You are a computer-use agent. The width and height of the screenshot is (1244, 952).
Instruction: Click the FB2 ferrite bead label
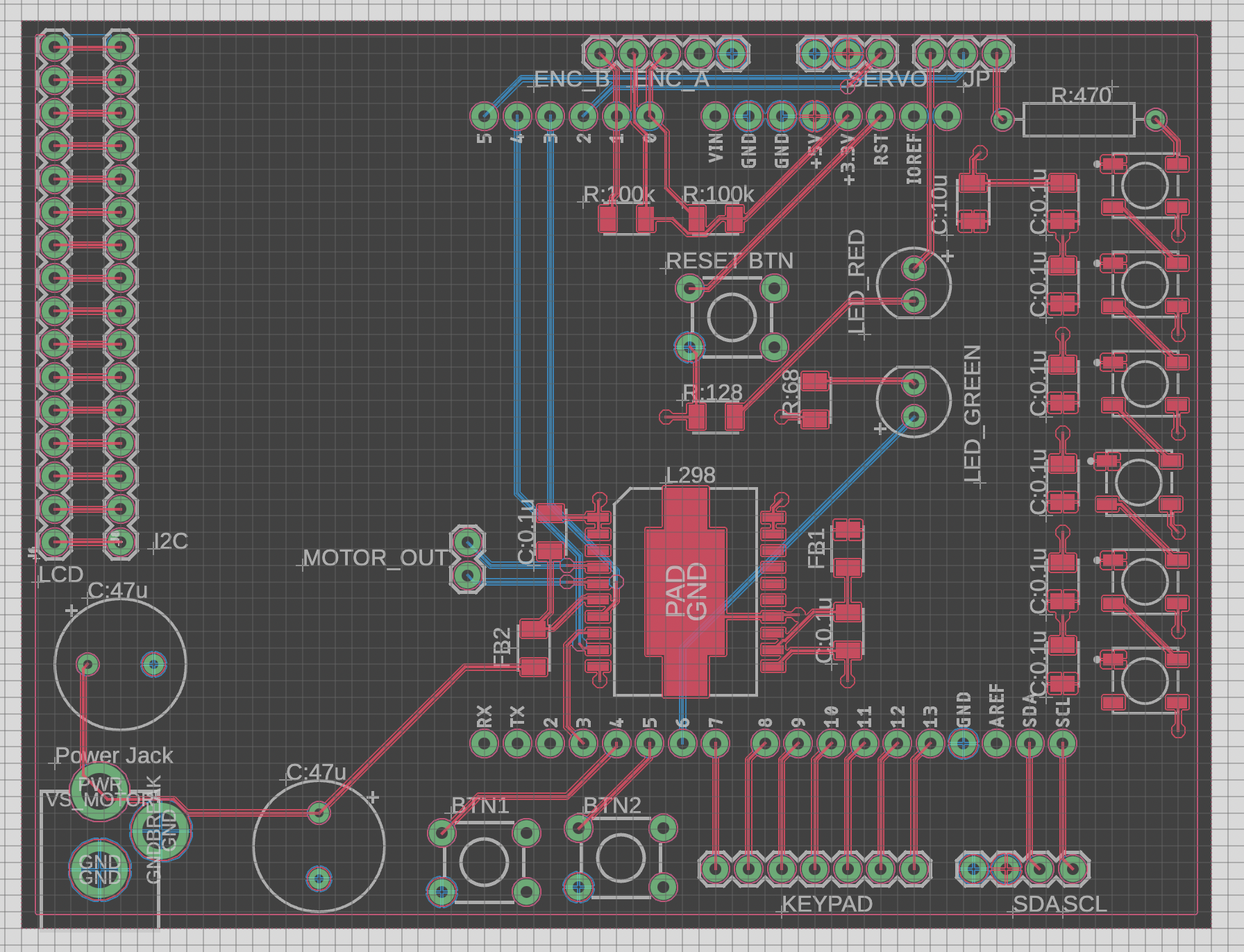[502, 646]
